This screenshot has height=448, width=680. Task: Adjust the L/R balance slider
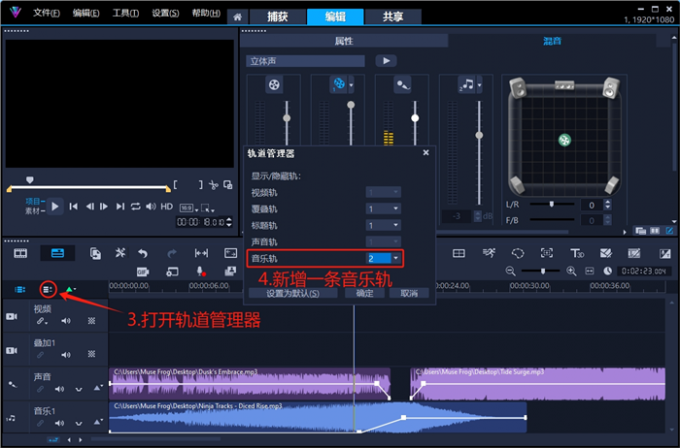point(552,204)
